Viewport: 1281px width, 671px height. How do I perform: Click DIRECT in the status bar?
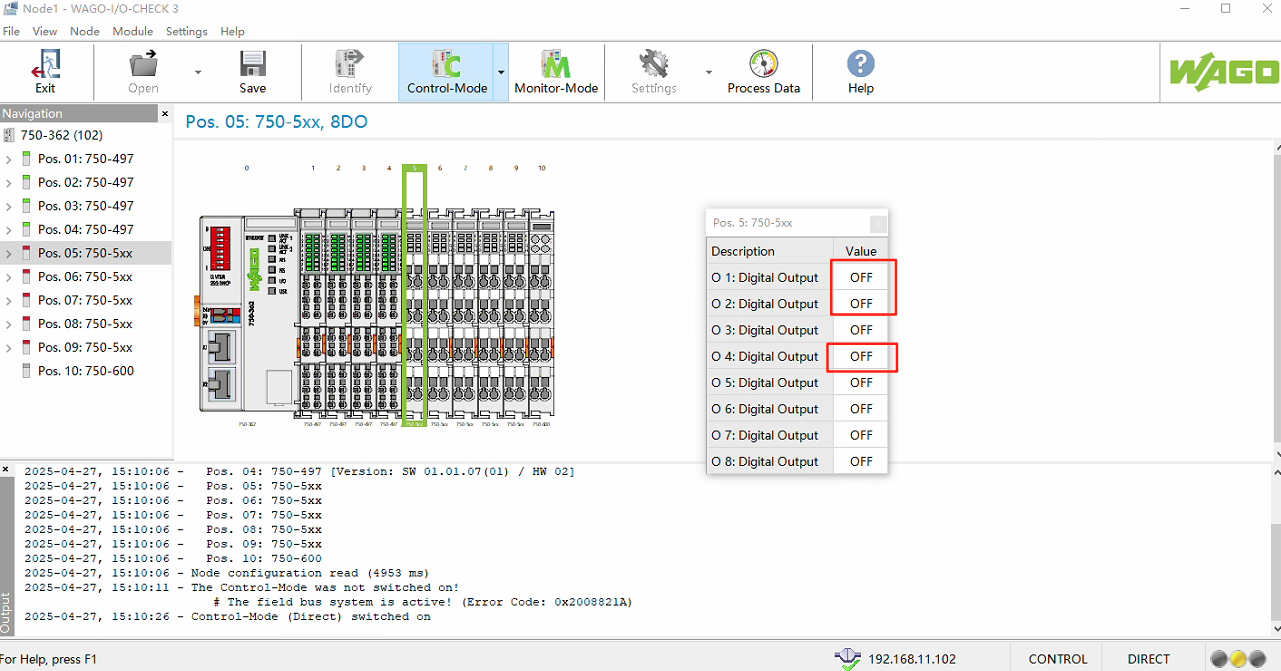point(1148,659)
